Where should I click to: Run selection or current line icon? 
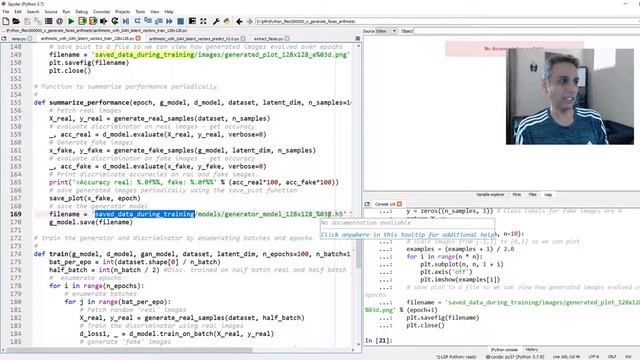click(104, 21)
